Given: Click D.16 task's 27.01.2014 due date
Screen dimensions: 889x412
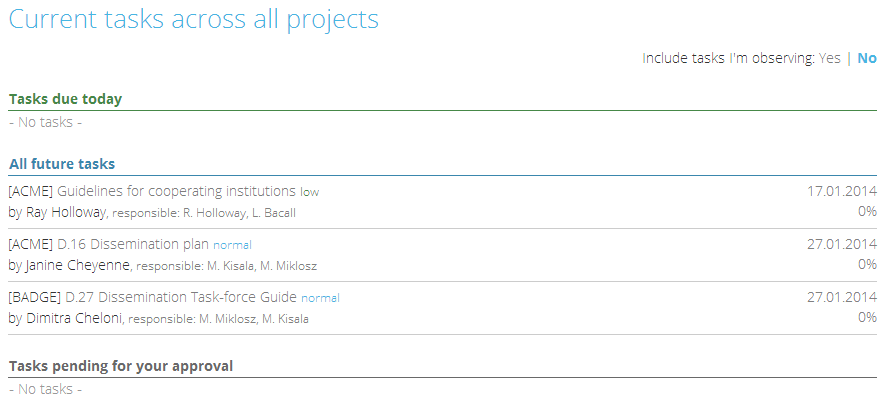Looking at the screenshot, I should pyautogui.click(x=841, y=244).
